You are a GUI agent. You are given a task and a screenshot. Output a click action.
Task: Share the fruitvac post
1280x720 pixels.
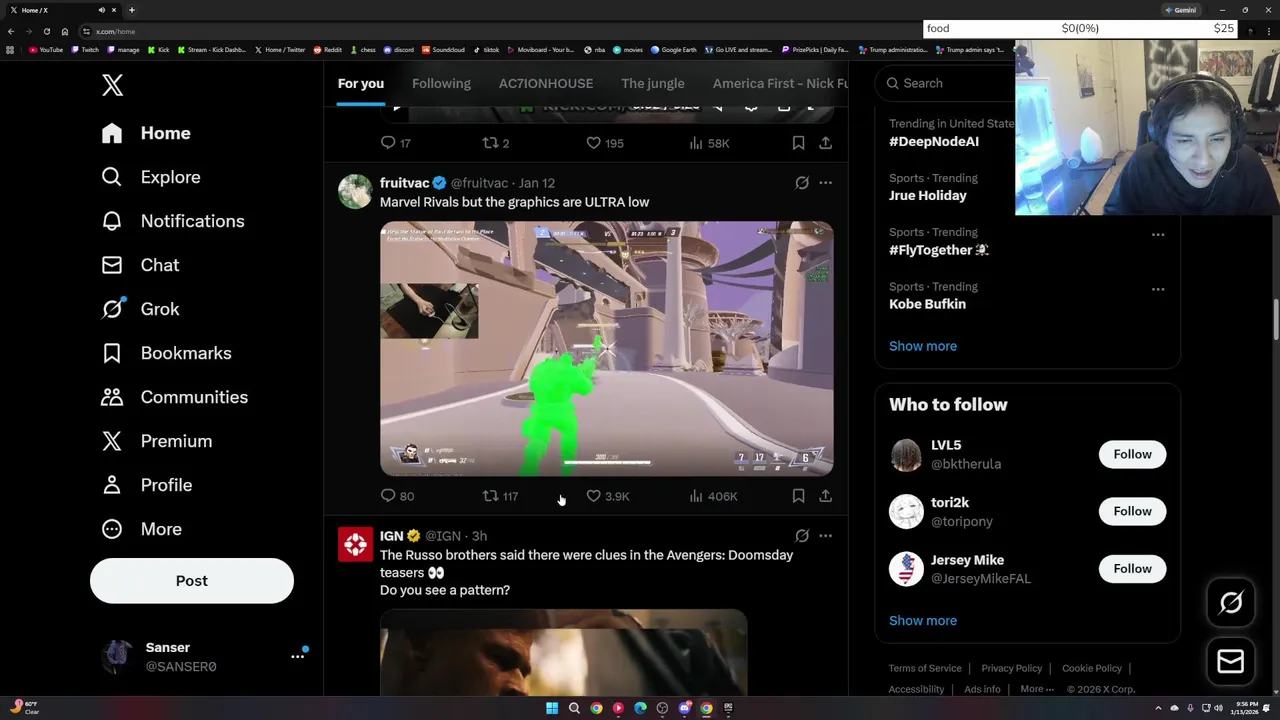point(825,496)
